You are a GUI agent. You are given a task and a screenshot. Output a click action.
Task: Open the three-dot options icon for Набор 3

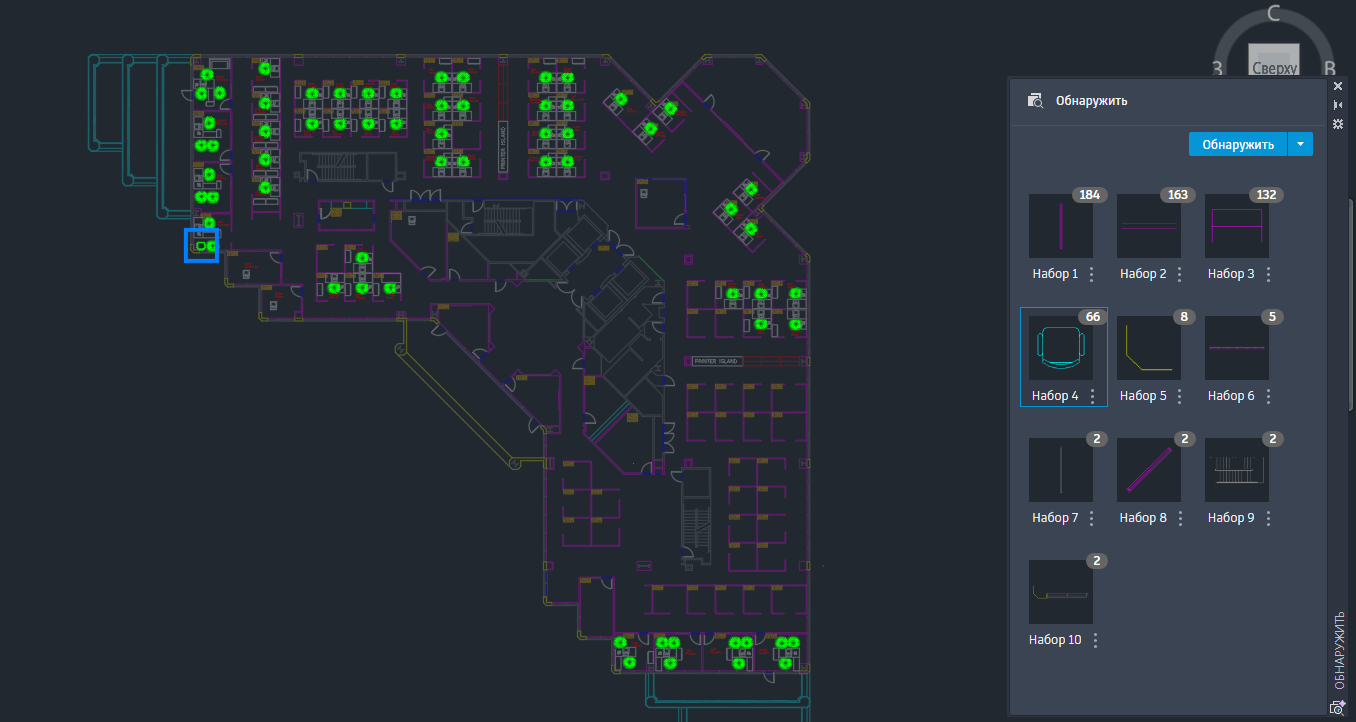[x=1268, y=274]
